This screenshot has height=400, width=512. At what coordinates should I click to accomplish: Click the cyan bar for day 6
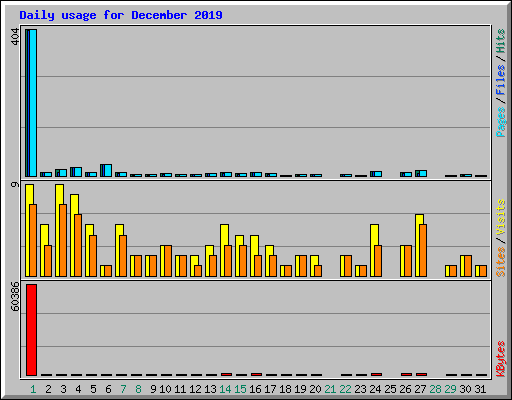[108, 170]
